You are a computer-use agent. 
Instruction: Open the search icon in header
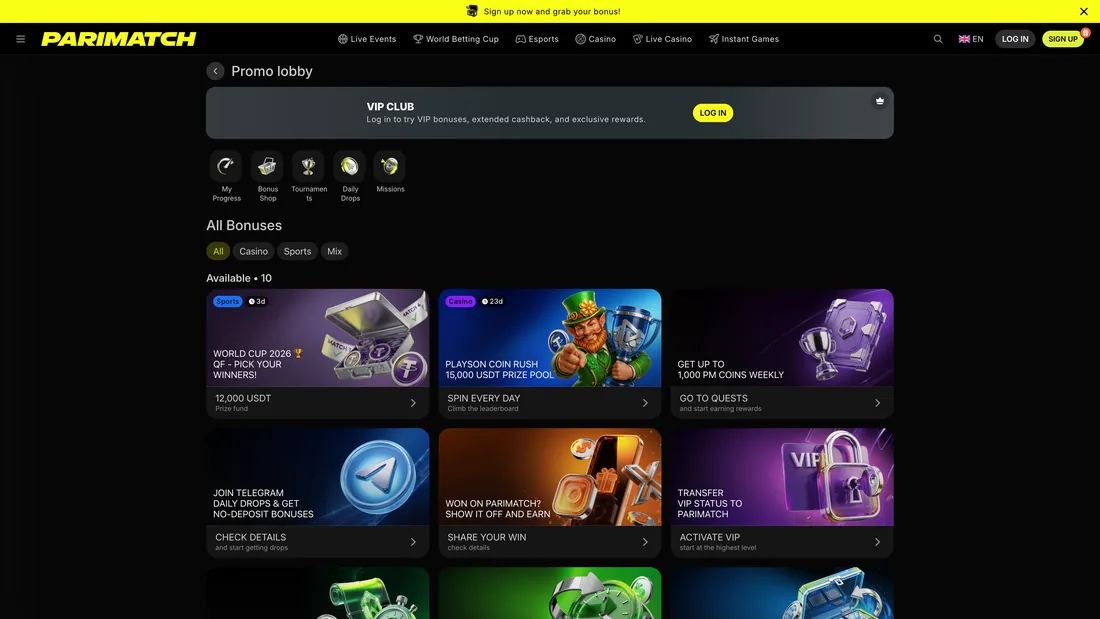point(938,39)
